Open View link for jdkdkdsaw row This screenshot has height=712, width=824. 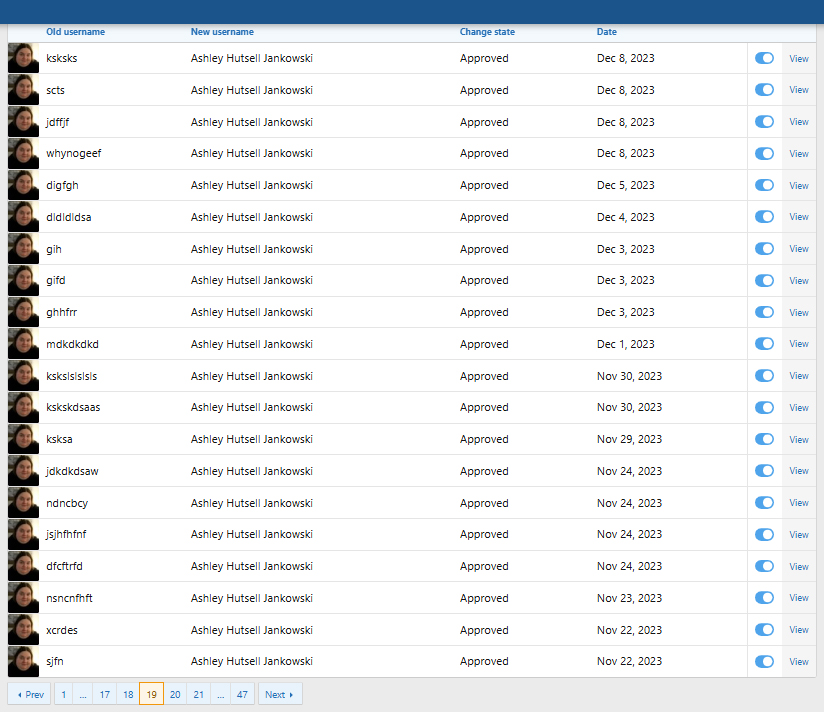pyautogui.click(x=799, y=471)
